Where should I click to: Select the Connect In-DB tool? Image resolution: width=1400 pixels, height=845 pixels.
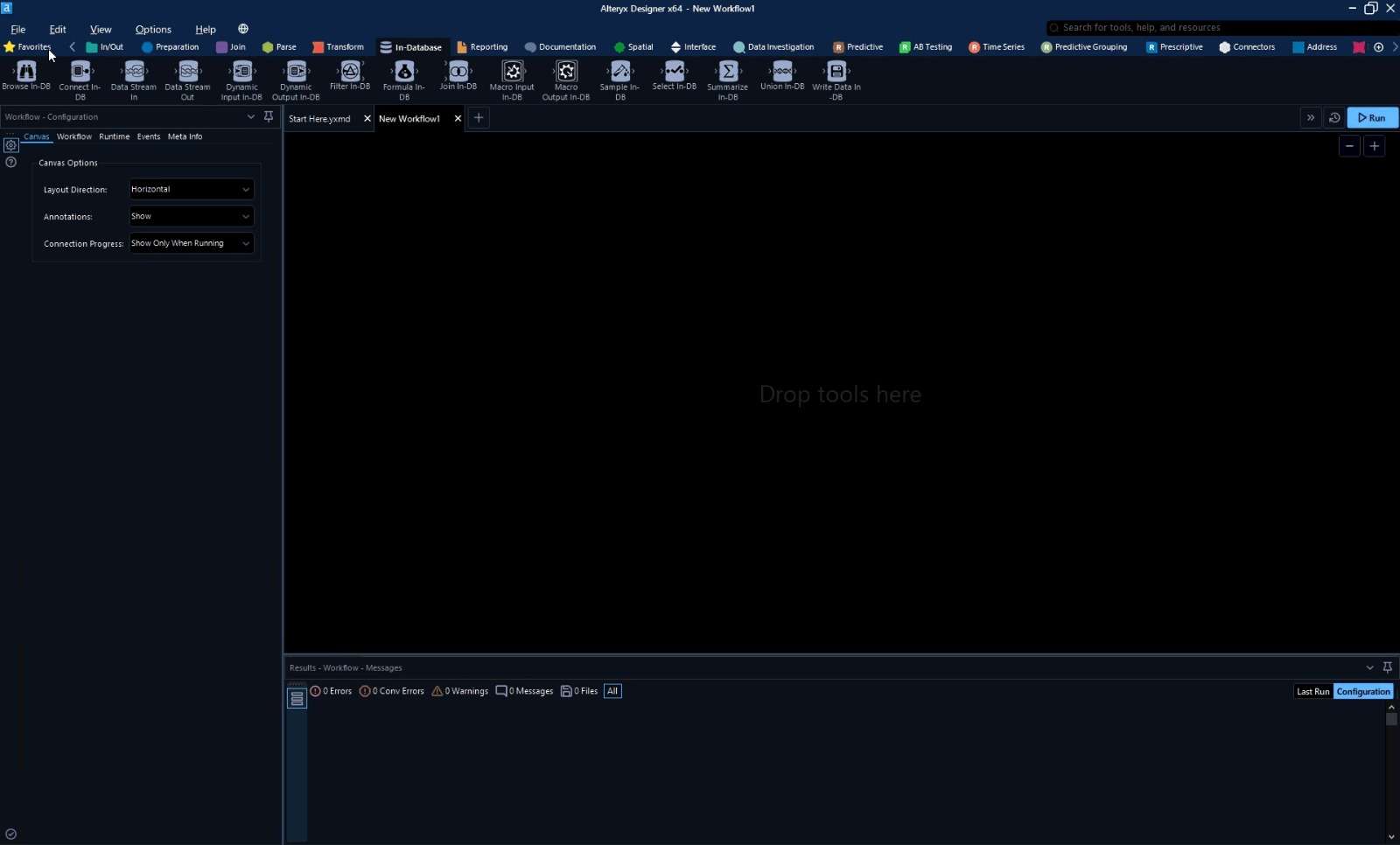(x=80, y=80)
